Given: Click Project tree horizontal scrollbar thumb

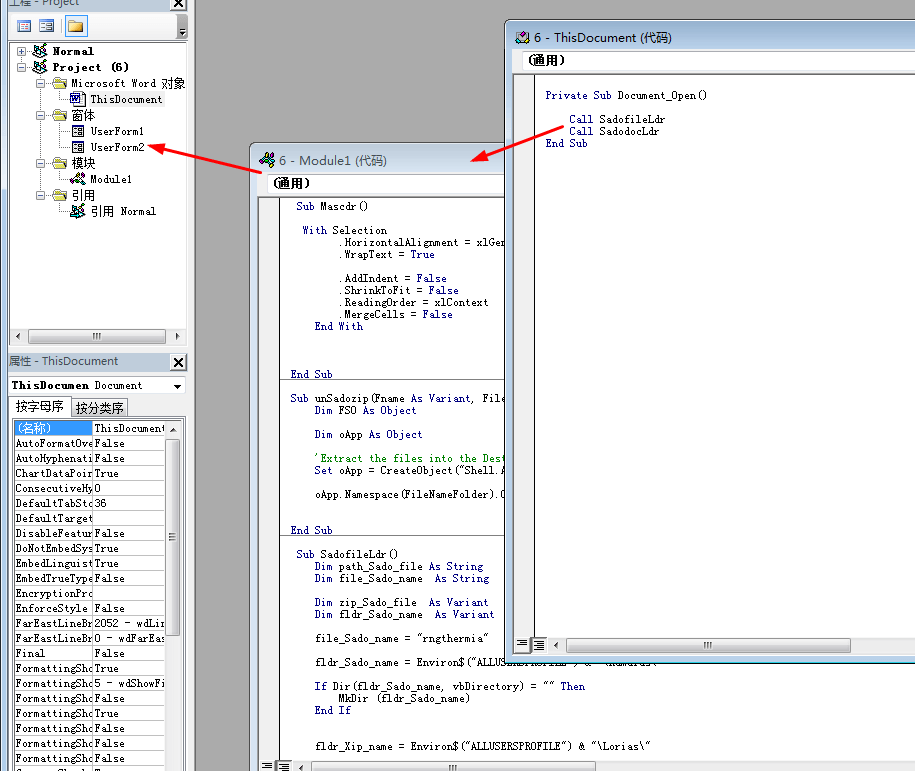Looking at the screenshot, I should (x=97, y=336).
